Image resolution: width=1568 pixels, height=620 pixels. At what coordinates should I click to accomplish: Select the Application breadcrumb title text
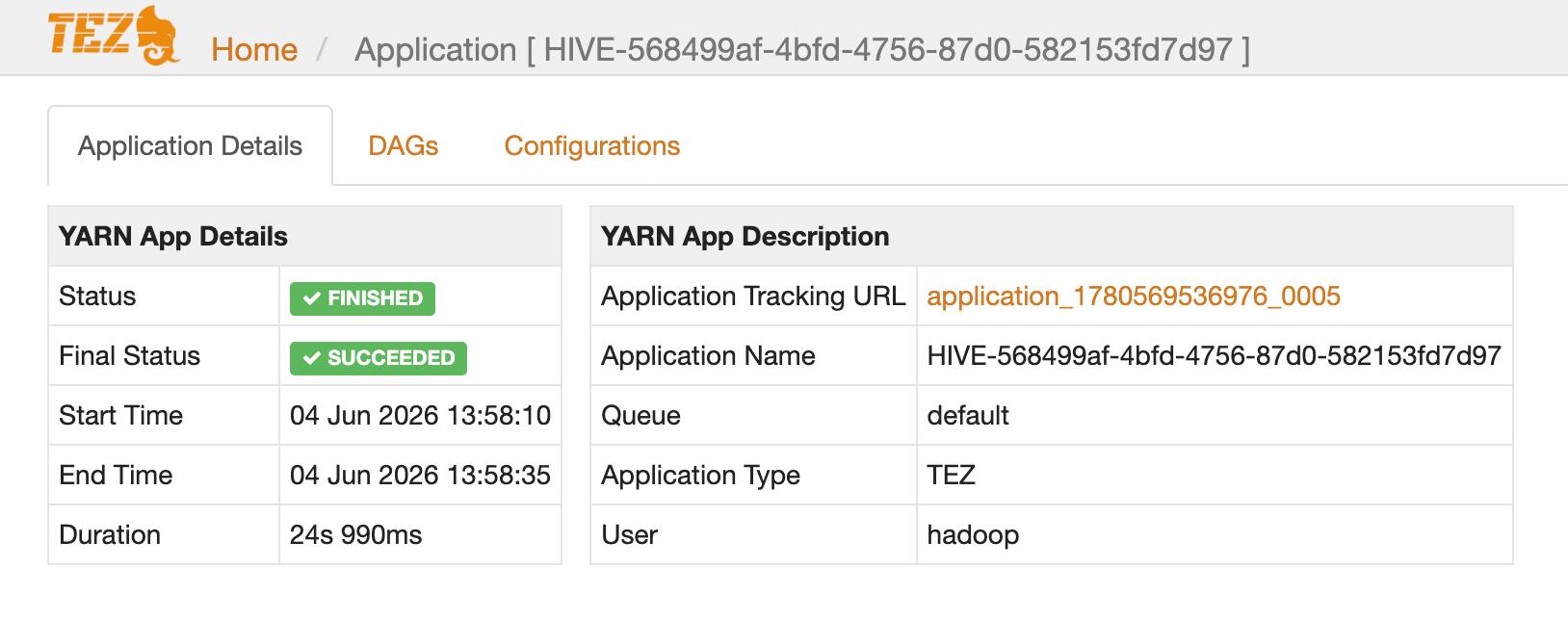click(x=802, y=50)
